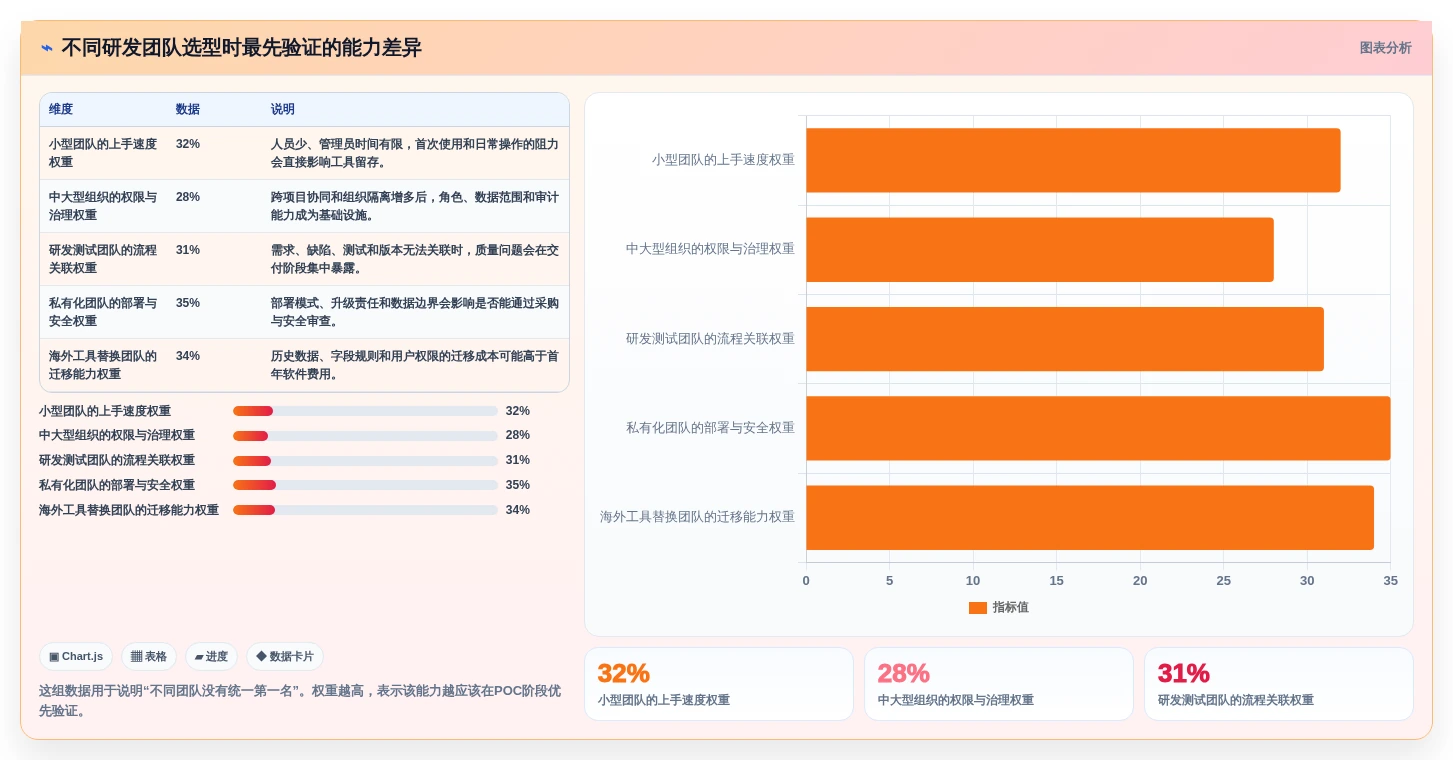
Task: Click the orange 指标值 legend color box
Action: point(977,607)
